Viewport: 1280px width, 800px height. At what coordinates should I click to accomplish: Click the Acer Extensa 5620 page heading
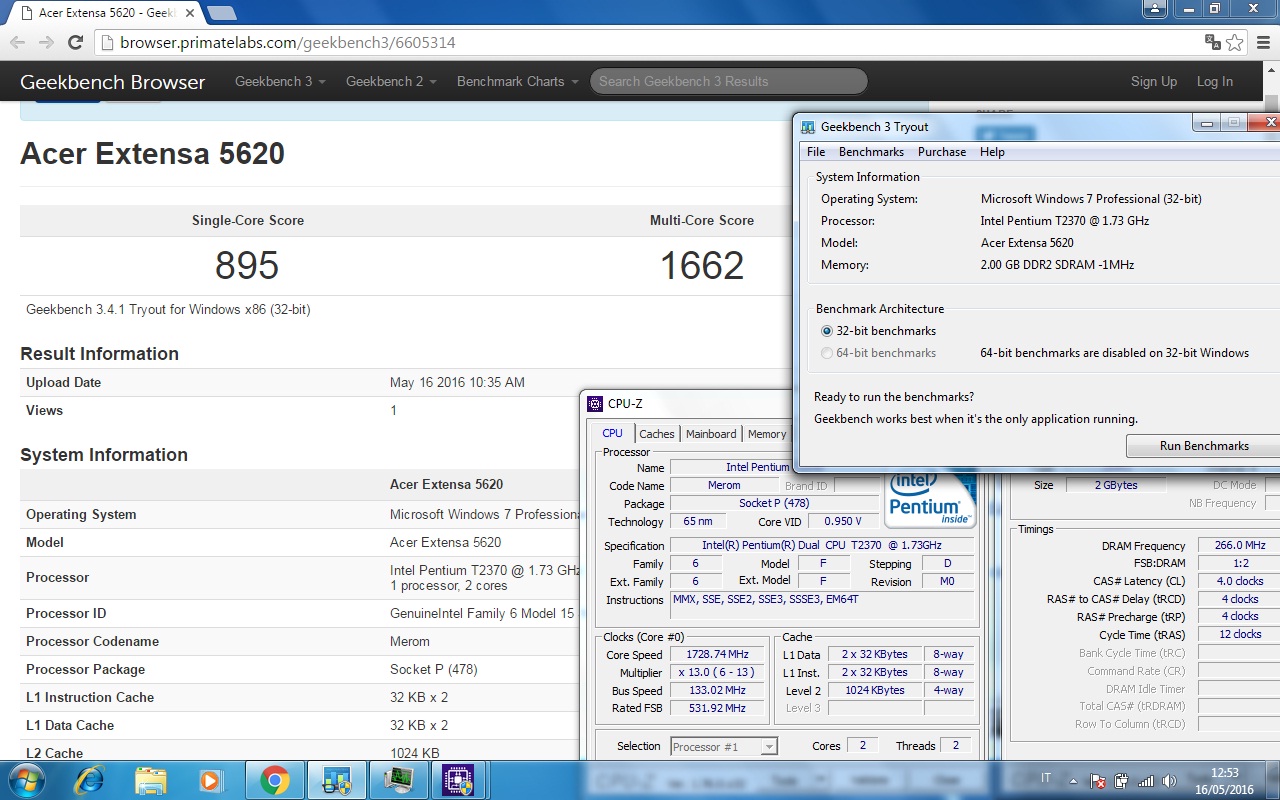coord(153,153)
